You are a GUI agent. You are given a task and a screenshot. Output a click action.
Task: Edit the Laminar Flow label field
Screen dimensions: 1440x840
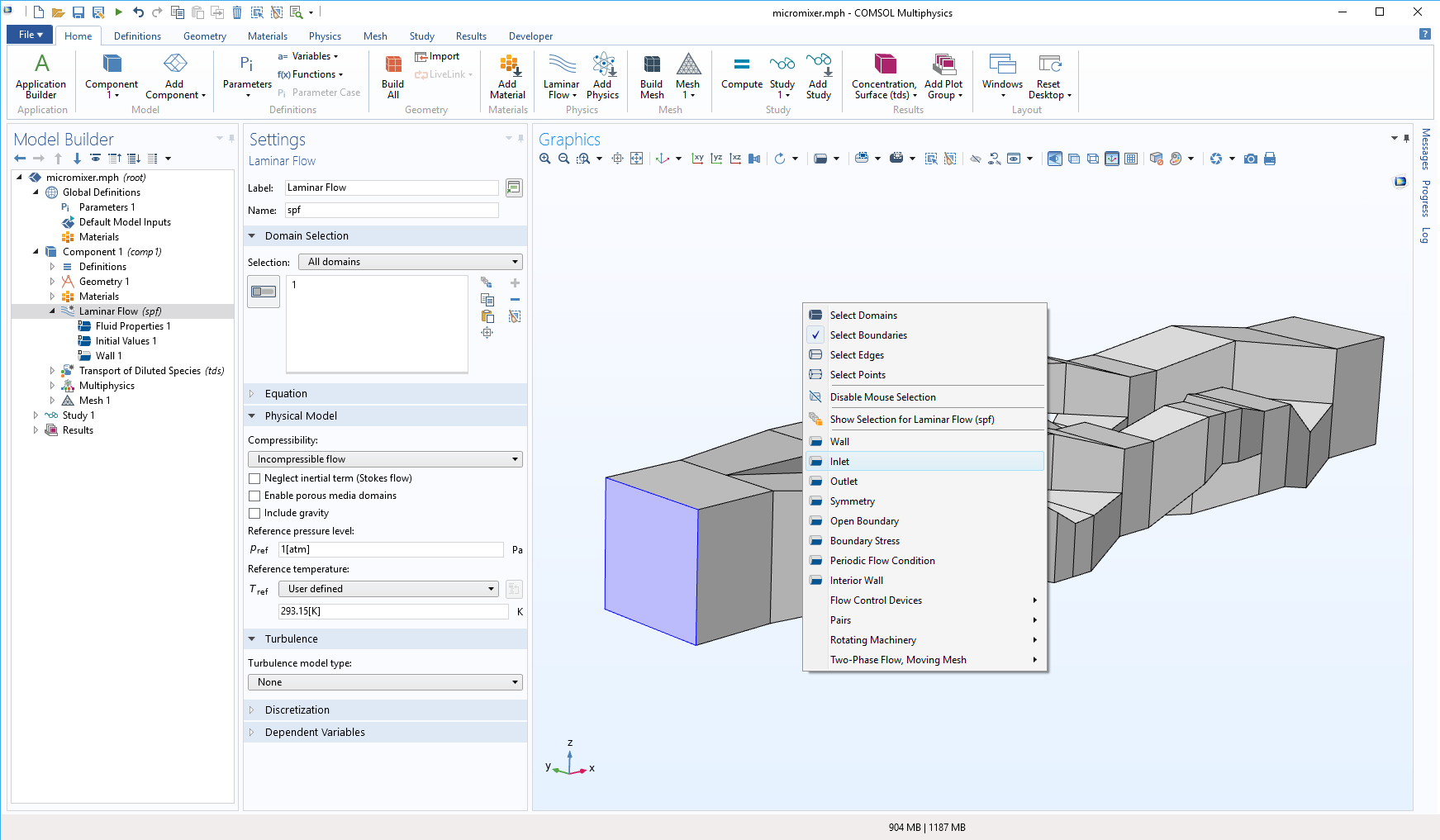(391, 187)
